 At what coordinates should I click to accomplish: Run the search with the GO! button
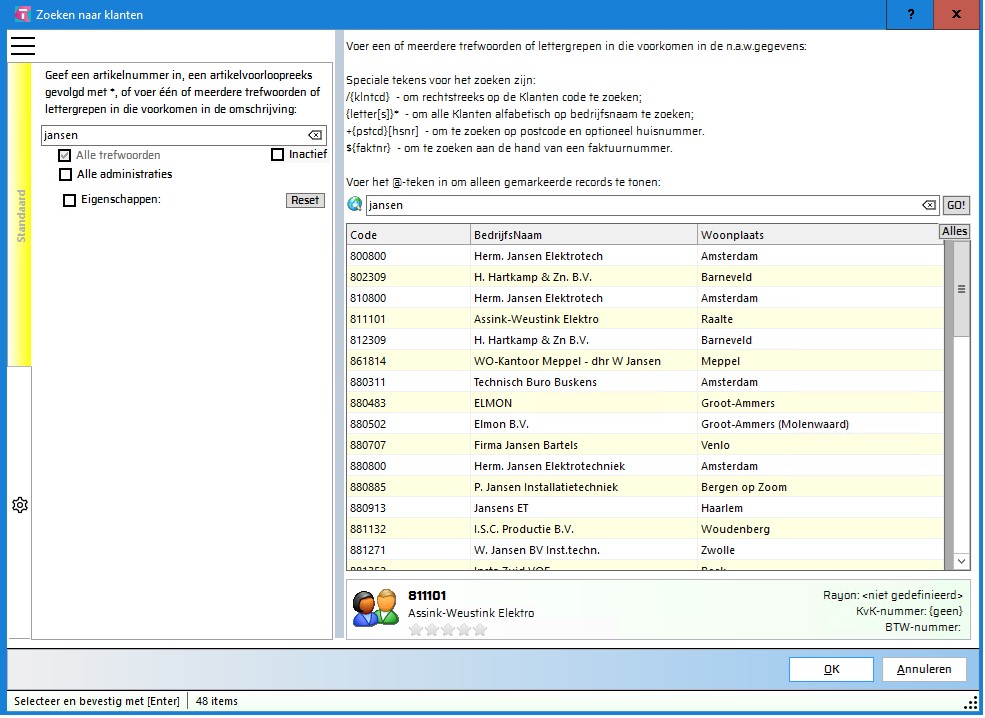956,205
